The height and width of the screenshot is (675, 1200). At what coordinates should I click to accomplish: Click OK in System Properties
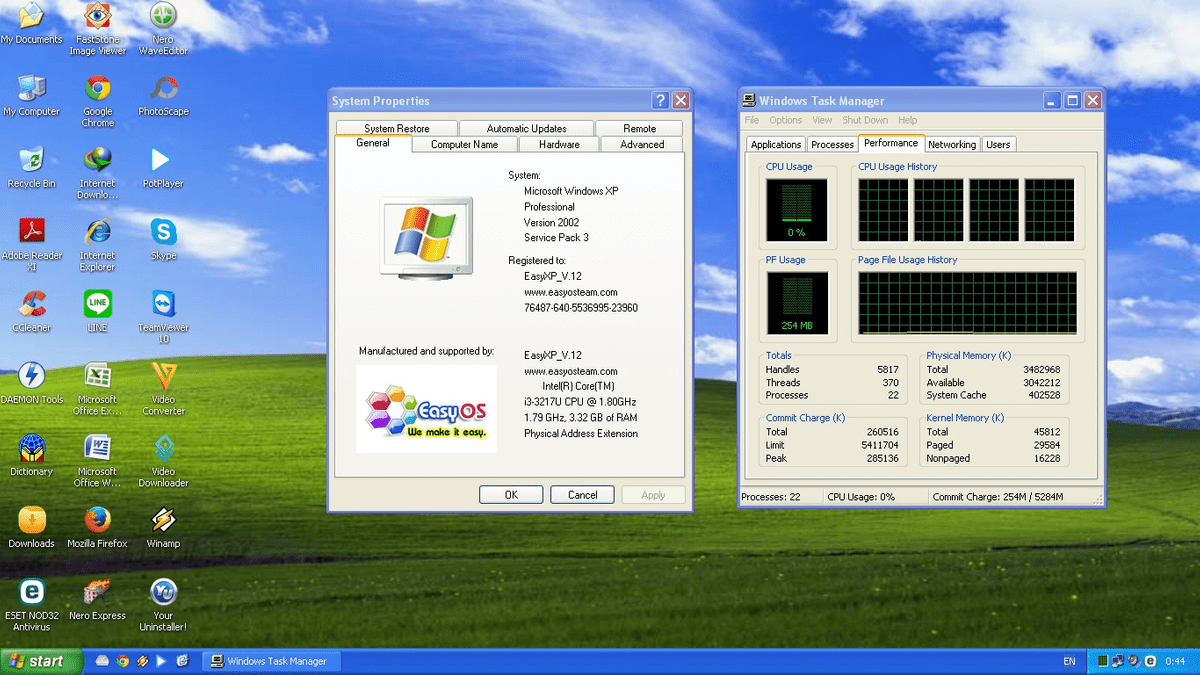click(511, 495)
